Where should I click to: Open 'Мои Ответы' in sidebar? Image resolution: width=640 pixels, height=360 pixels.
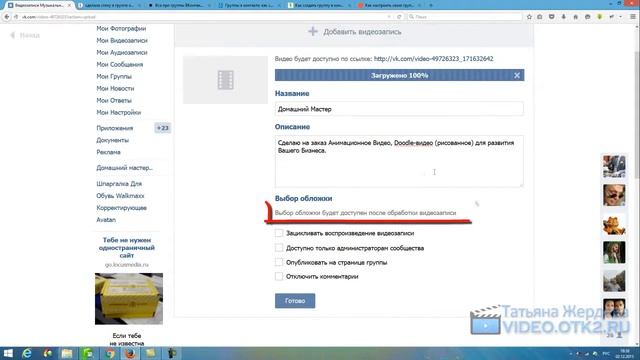pos(114,100)
